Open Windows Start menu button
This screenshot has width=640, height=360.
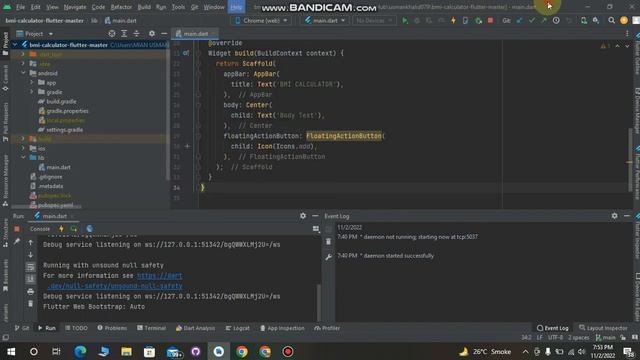11,351
